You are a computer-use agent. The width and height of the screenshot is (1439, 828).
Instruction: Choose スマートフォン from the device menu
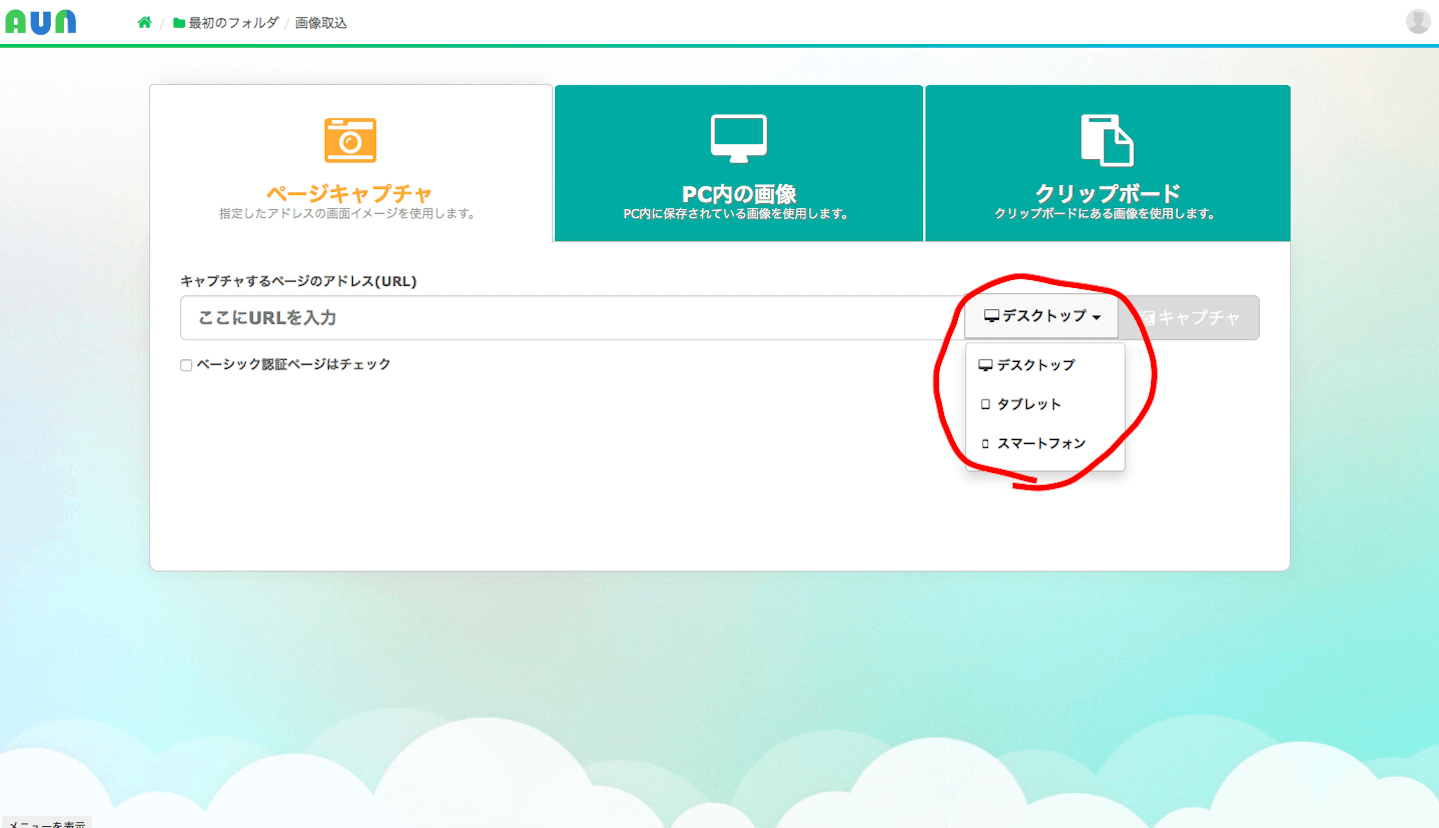(x=1045, y=443)
